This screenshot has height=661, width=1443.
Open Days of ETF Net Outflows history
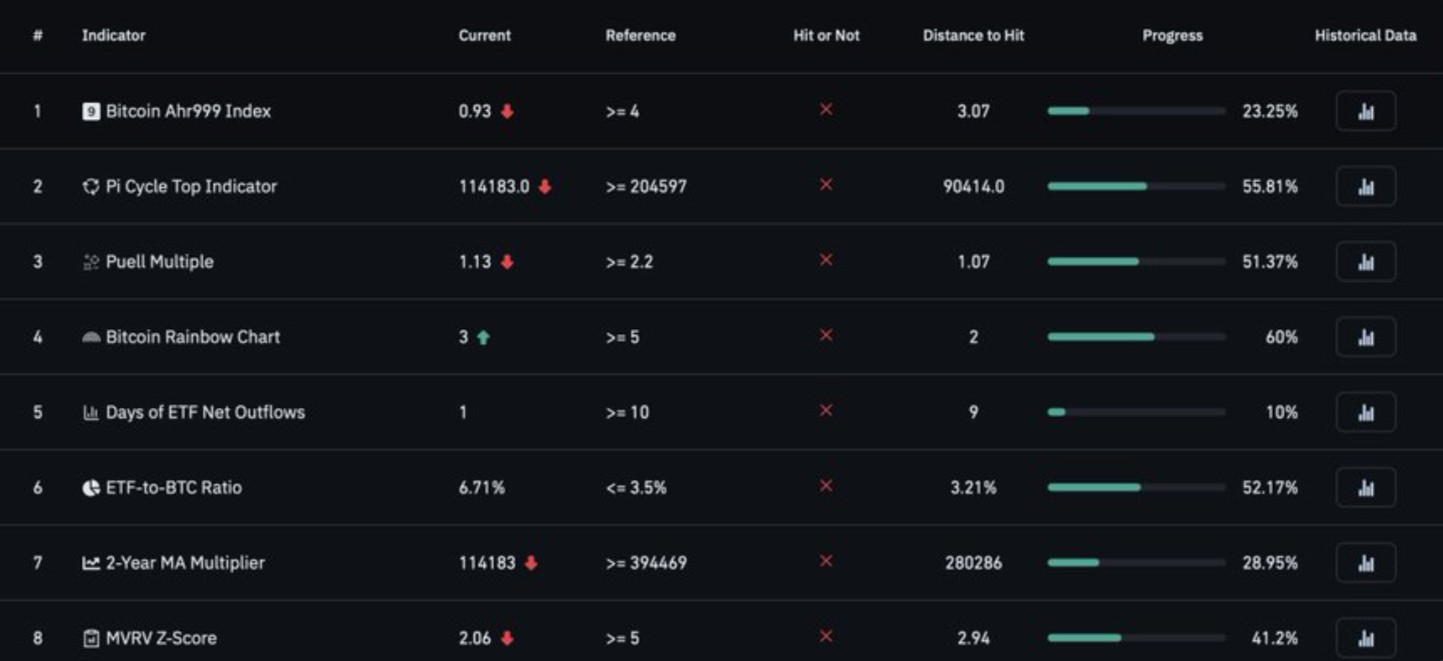(x=1365, y=412)
